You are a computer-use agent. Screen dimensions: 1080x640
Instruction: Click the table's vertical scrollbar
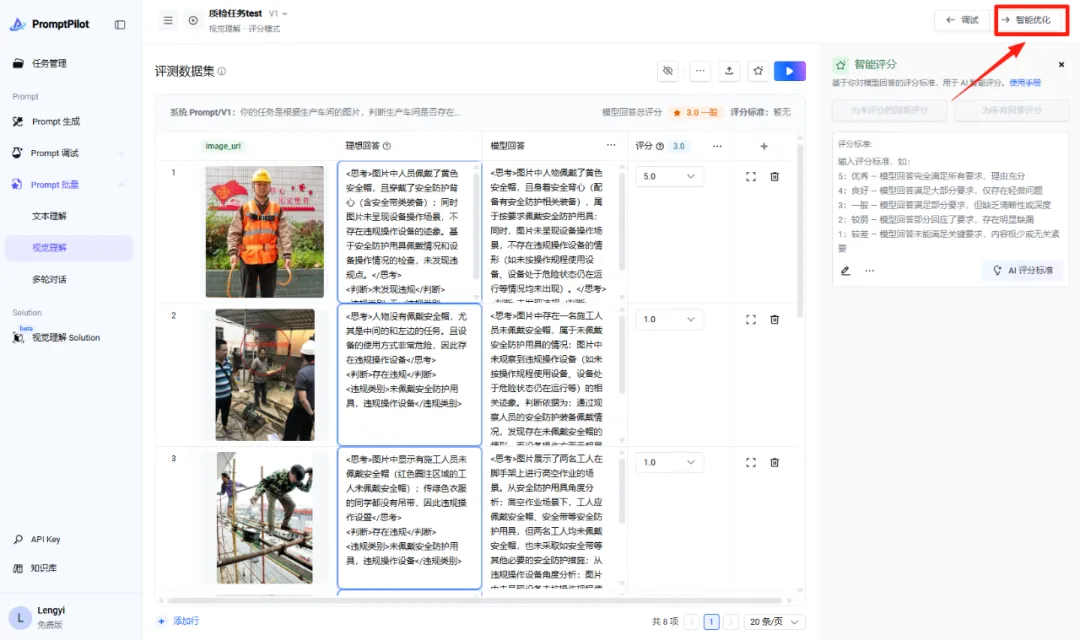point(800,231)
